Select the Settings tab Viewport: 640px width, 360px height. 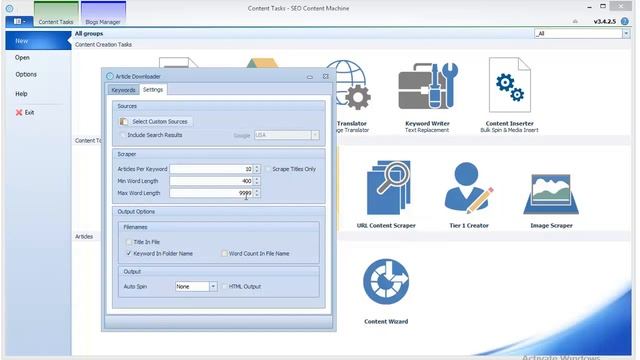click(153, 89)
